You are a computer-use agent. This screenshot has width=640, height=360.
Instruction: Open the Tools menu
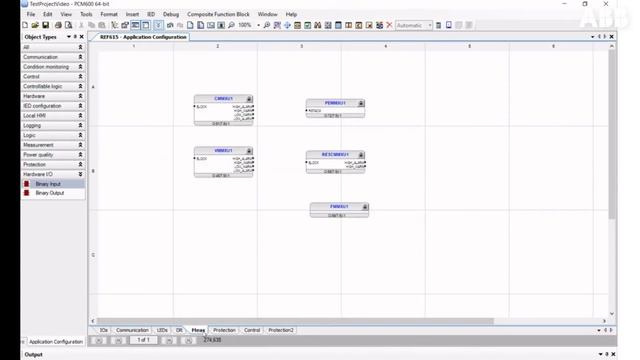point(86,14)
